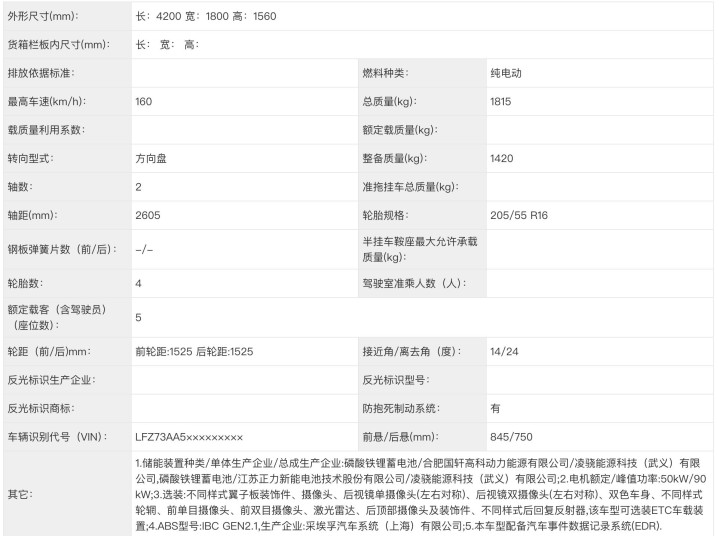Select the total mass value 1815

500,102
